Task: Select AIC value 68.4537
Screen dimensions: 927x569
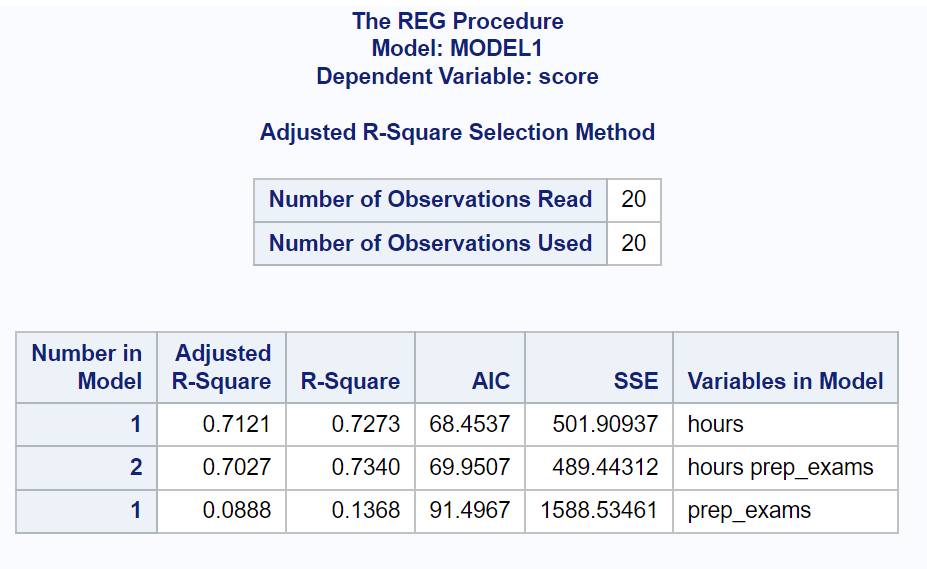Action: point(470,425)
